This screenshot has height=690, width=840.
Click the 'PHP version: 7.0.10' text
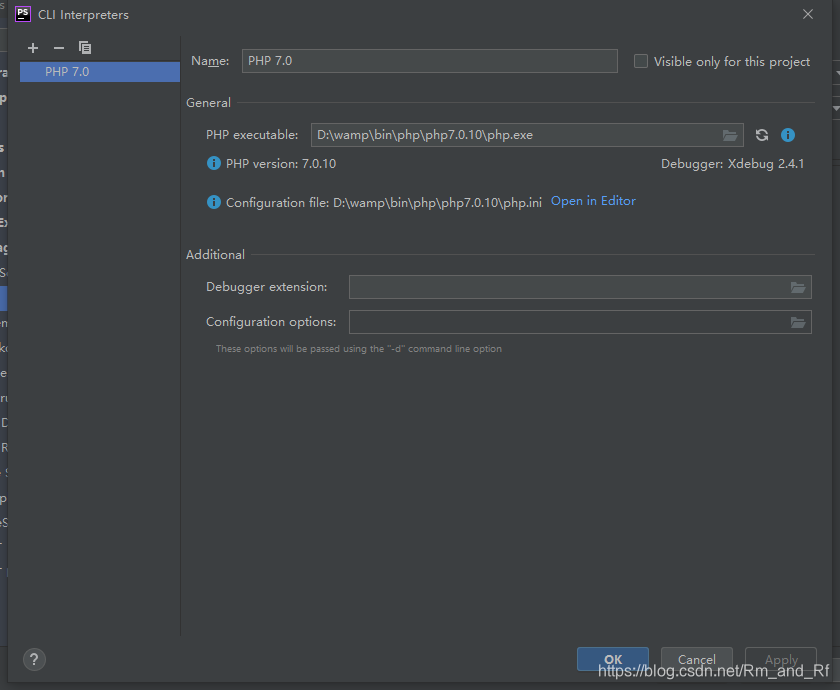[281, 164]
